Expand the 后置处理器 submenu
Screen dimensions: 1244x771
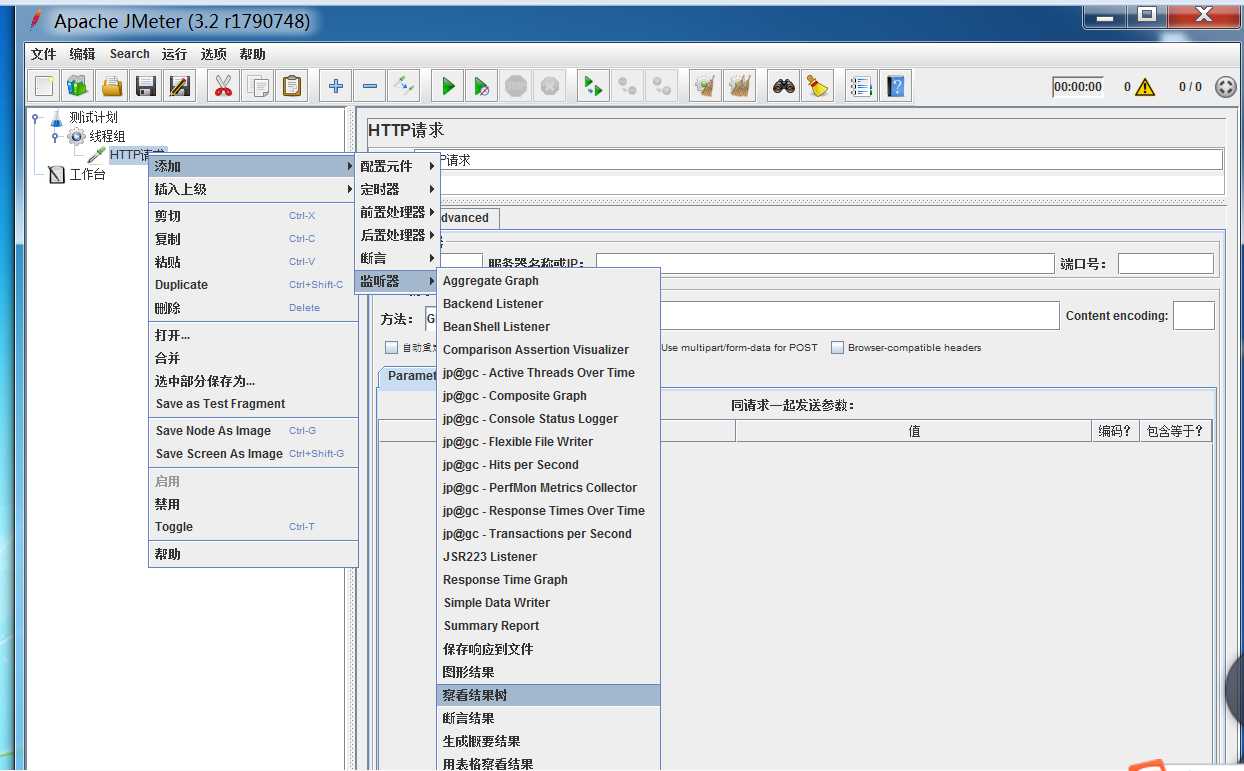click(x=397, y=235)
